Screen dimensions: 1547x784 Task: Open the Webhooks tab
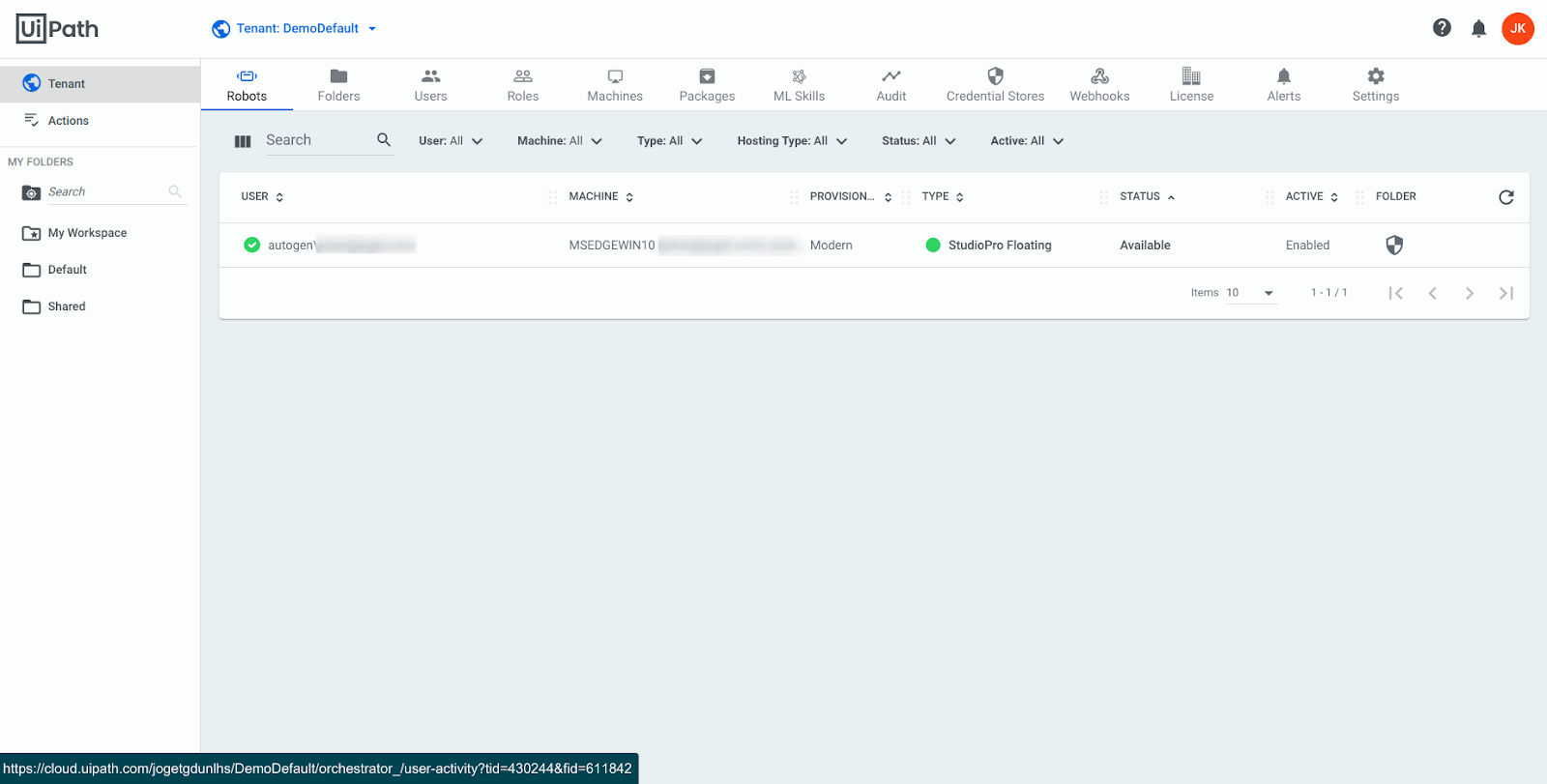[x=1099, y=85]
